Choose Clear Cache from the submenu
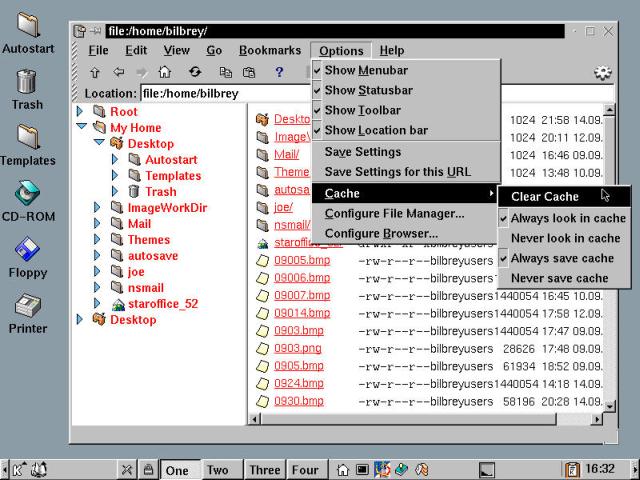 pyautogui.click(x=545, y=196)
